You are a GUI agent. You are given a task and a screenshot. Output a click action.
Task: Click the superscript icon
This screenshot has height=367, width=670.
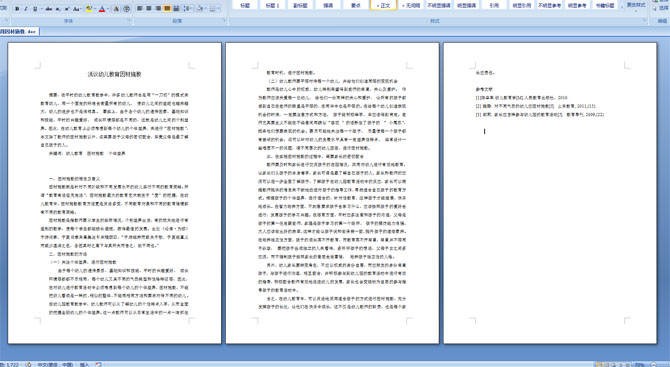[67, 9]
